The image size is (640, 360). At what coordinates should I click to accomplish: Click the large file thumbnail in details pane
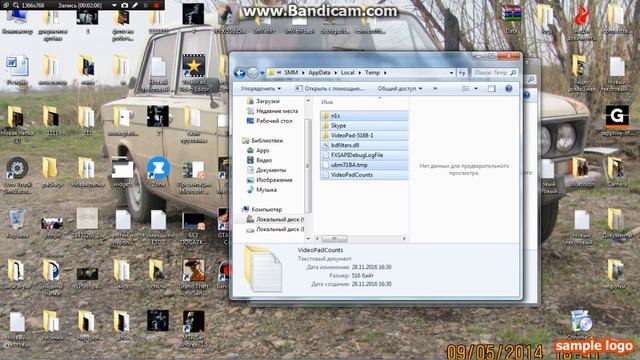[263, 268]
